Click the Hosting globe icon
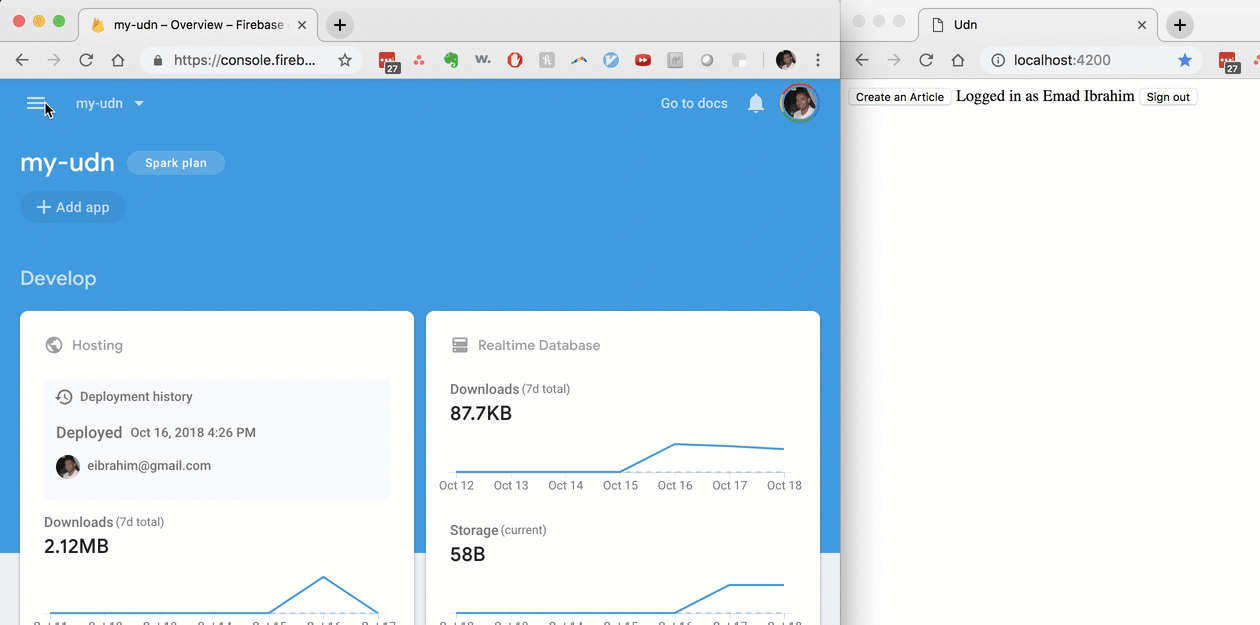Viewport: 1260px width, 625px height. [x=54, y=345]
